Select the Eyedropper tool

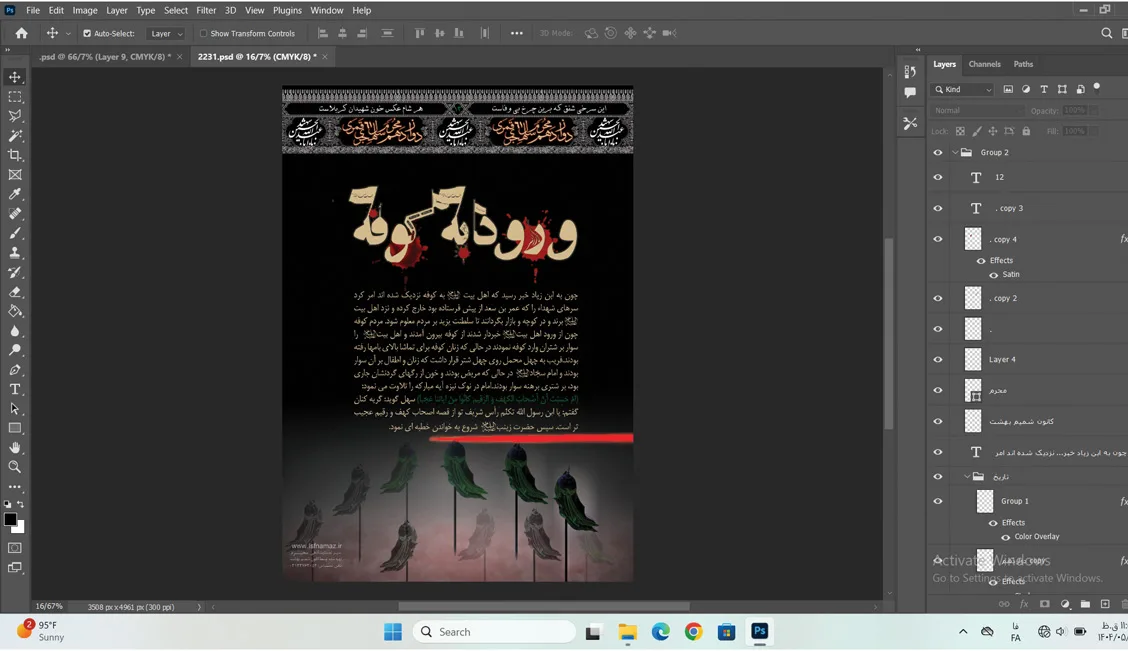(x=14, y=194)
